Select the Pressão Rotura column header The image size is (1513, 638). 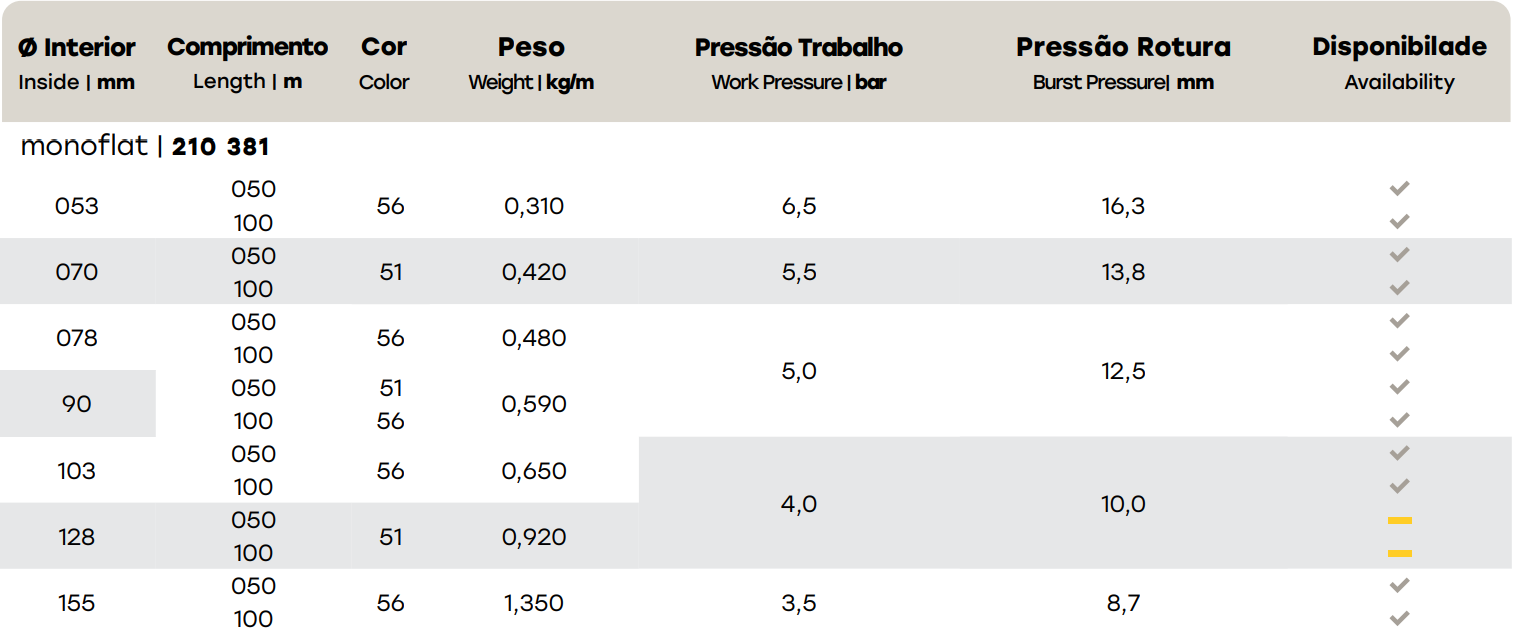point(1123,64)
